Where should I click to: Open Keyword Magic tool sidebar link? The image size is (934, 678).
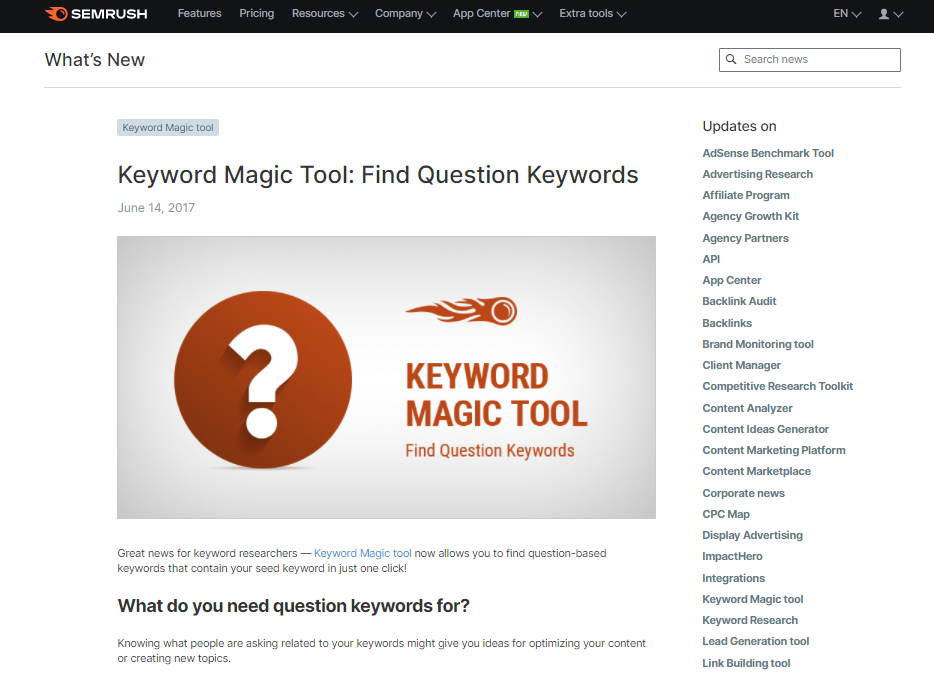pyautogui.click(x=752, y=599)
